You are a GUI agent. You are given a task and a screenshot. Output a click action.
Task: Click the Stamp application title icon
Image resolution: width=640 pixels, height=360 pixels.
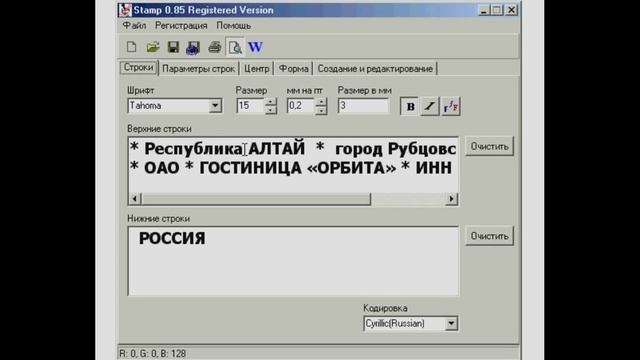[x=125, y=10]
